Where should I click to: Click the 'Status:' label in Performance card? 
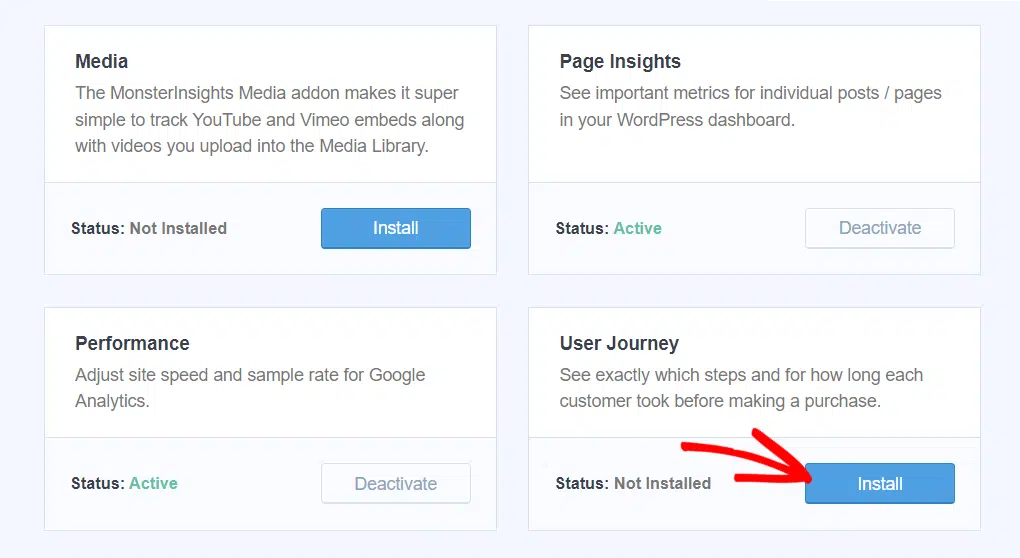point(98,483)
